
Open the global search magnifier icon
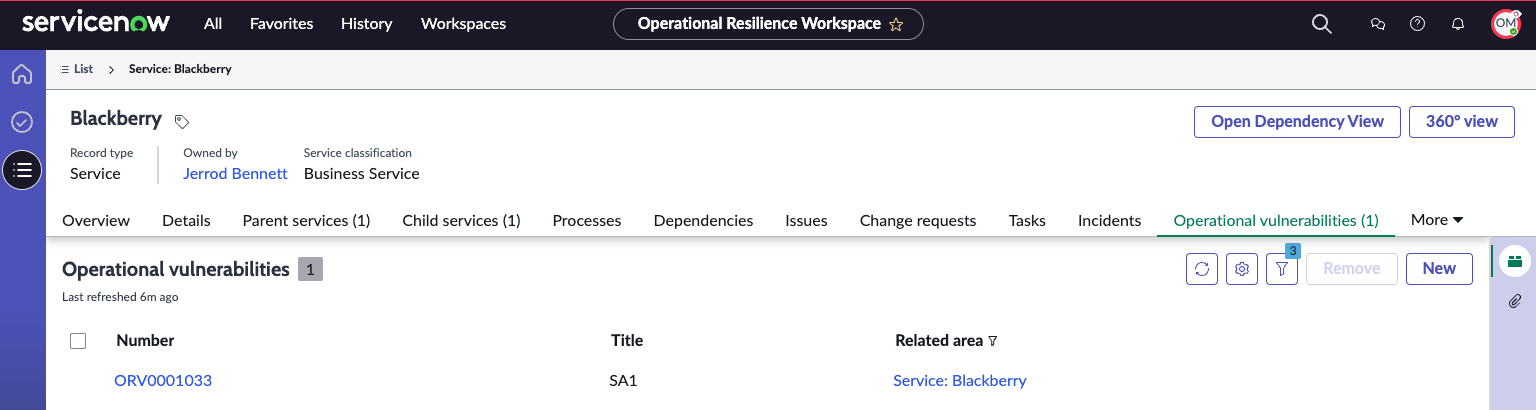[1322, 24]
